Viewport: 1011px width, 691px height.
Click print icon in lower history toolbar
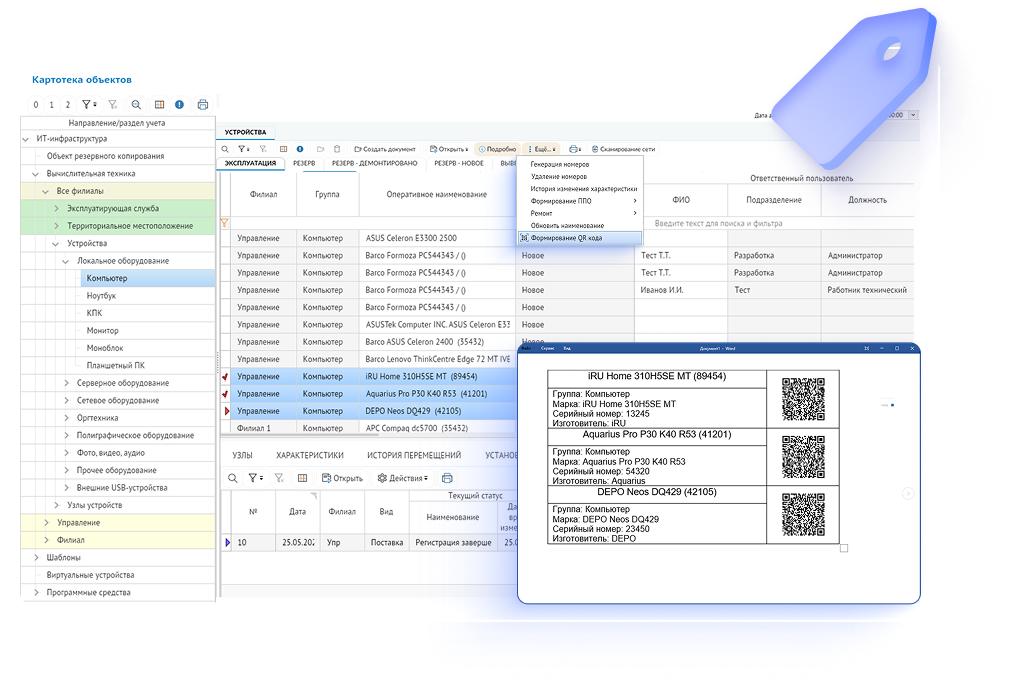[x=447, y=478]
